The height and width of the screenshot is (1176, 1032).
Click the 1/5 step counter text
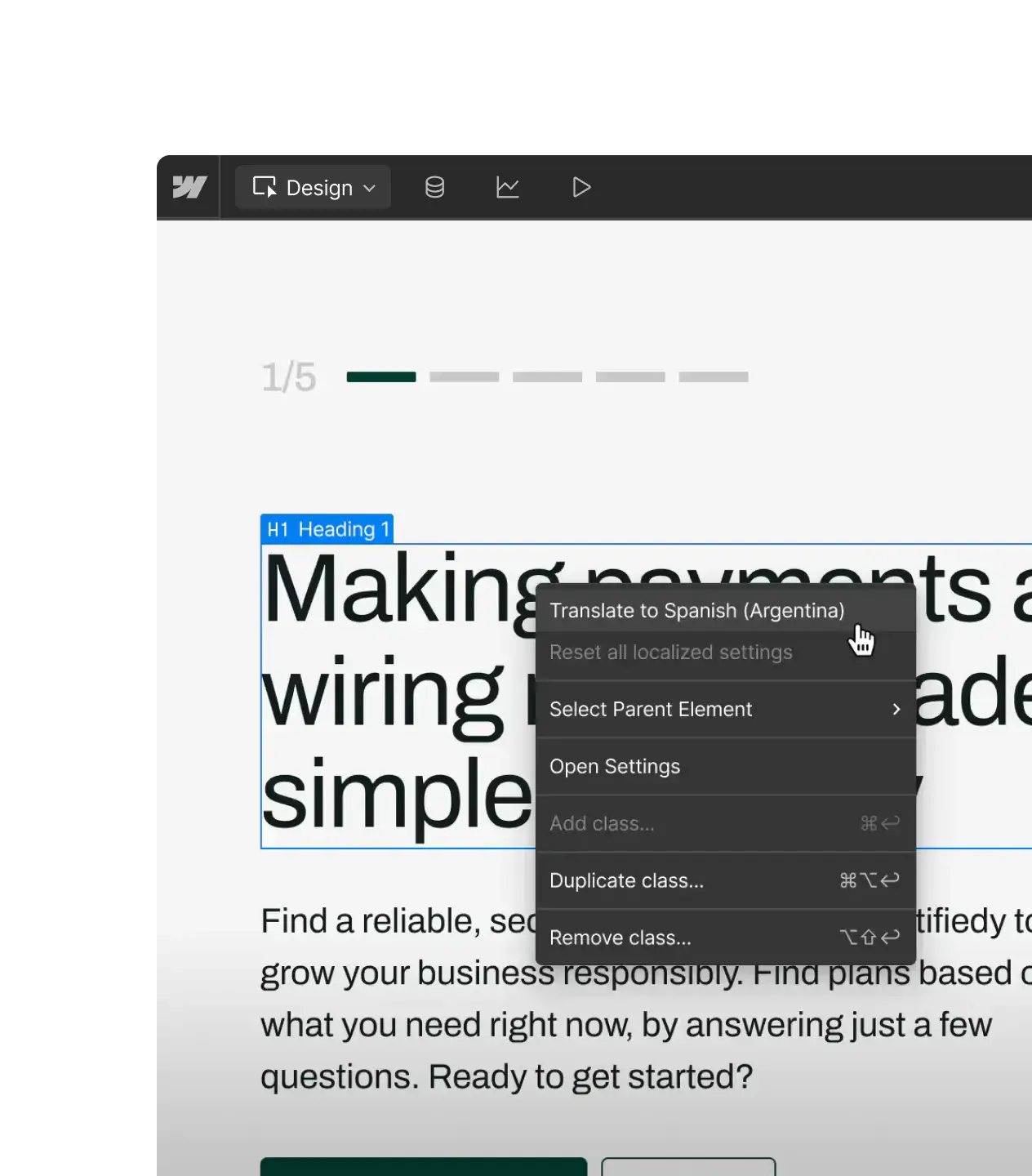tap(288, 377)
